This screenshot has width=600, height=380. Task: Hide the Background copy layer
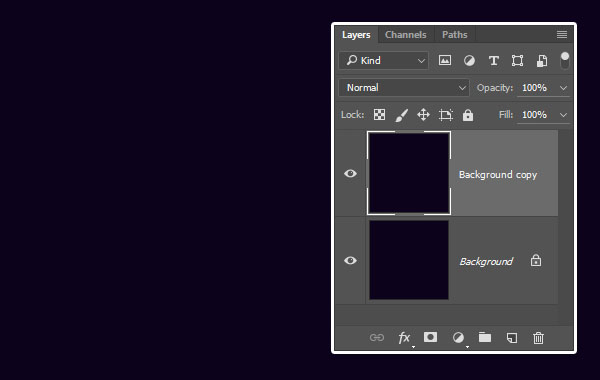pyautogui.click(x=350, y=174)
